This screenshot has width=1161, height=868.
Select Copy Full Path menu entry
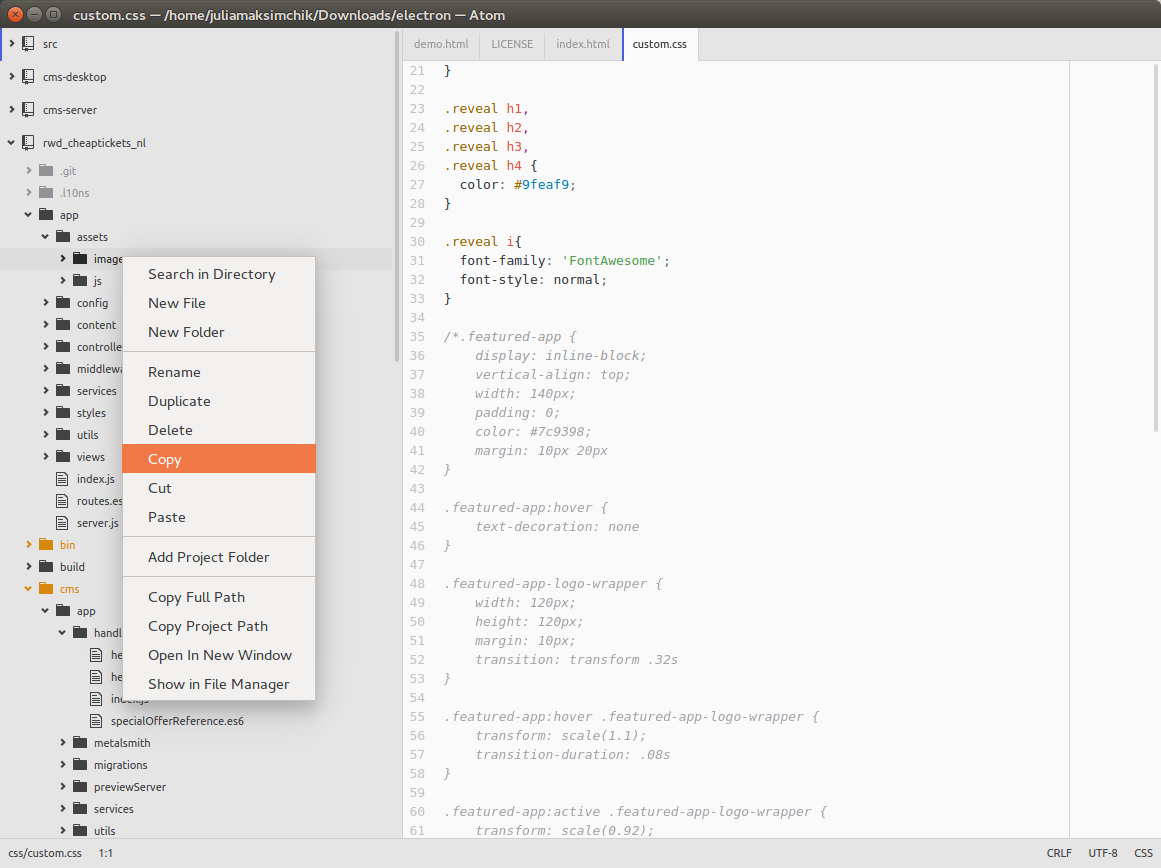pyautogui.click(x=218, y=597)
